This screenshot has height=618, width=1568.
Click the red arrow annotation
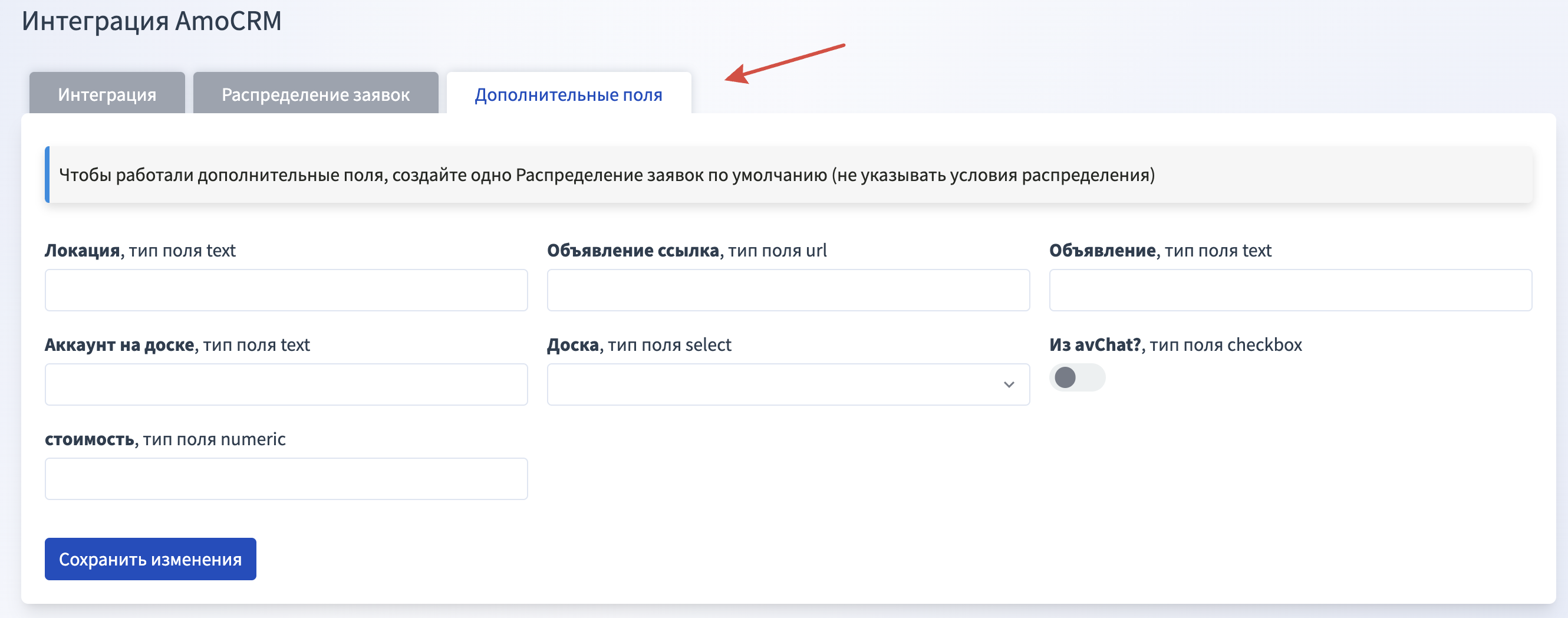(x=785, y=63)
